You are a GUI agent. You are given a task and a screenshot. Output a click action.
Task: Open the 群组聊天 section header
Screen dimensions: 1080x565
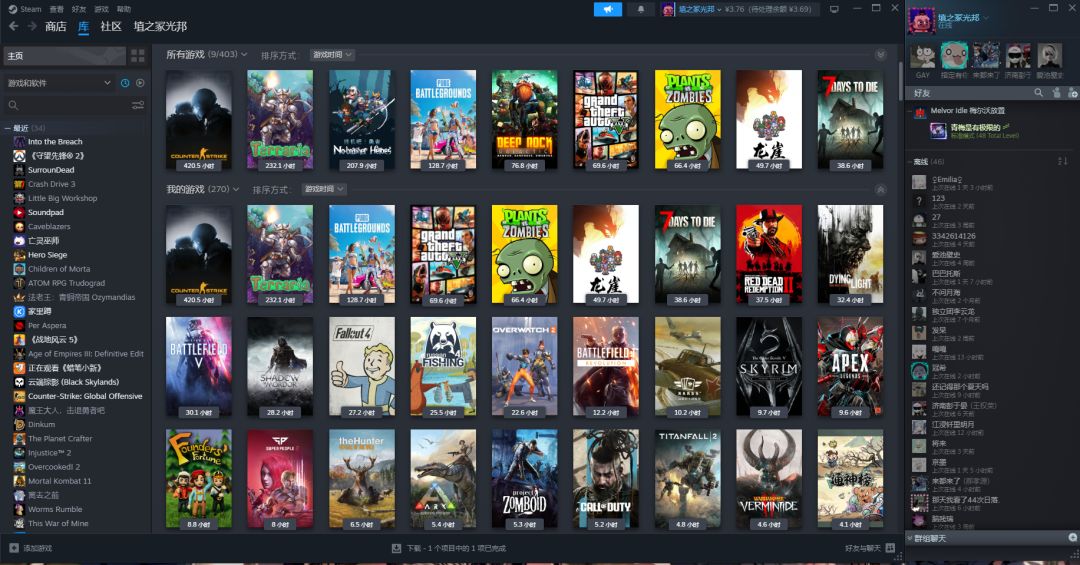point(992,537)
